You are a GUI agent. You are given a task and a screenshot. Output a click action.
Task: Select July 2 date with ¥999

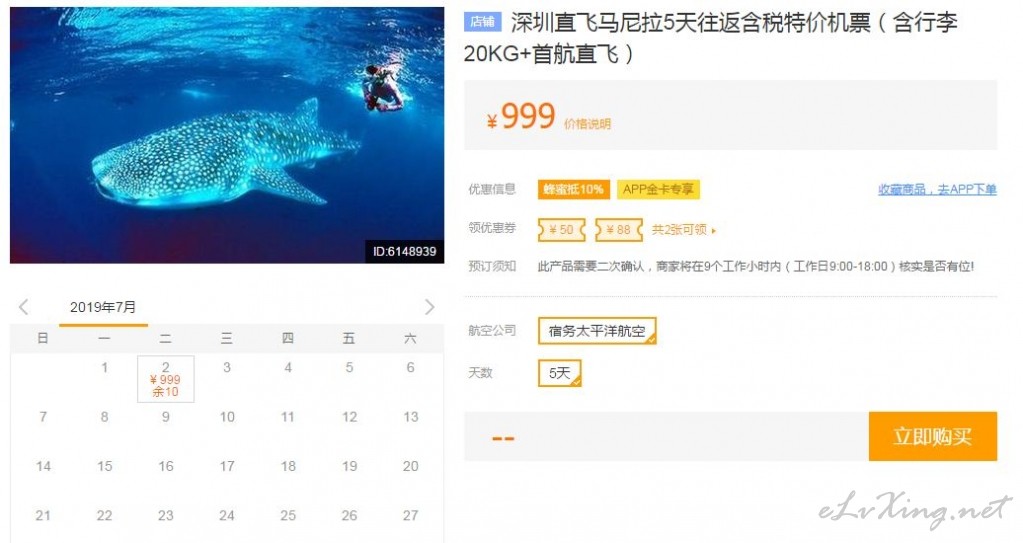click(166, 379)
